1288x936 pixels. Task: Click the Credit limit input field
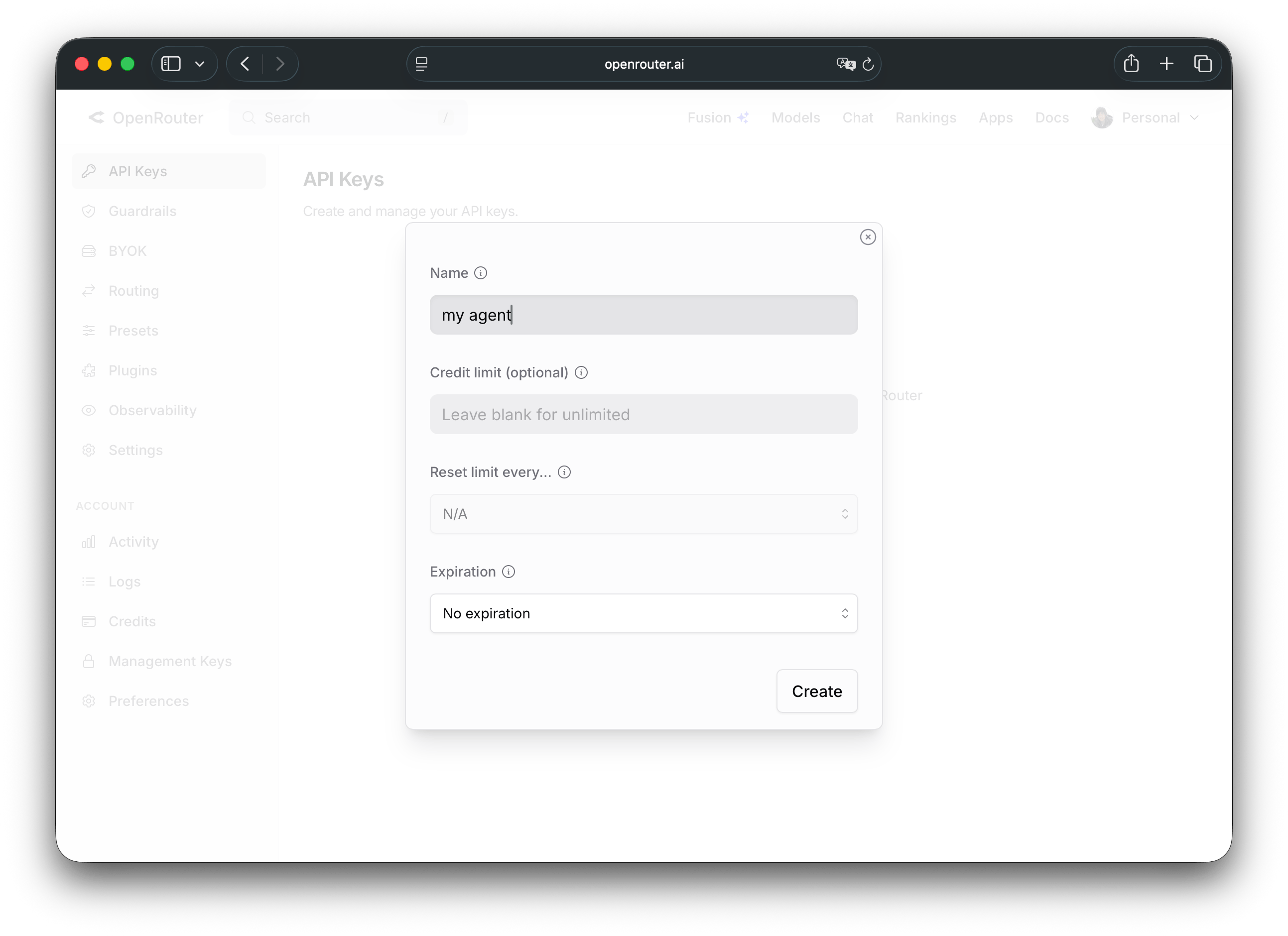coord(643,414)
